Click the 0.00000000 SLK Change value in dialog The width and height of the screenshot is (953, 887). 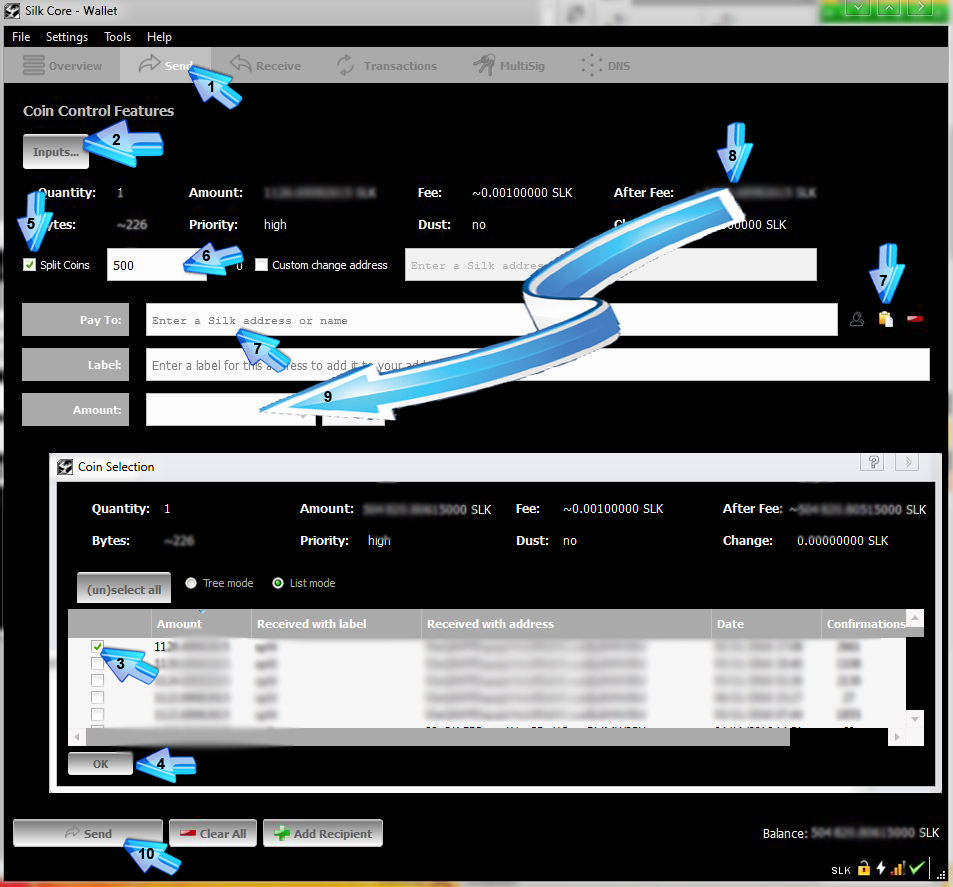point(842,540)
